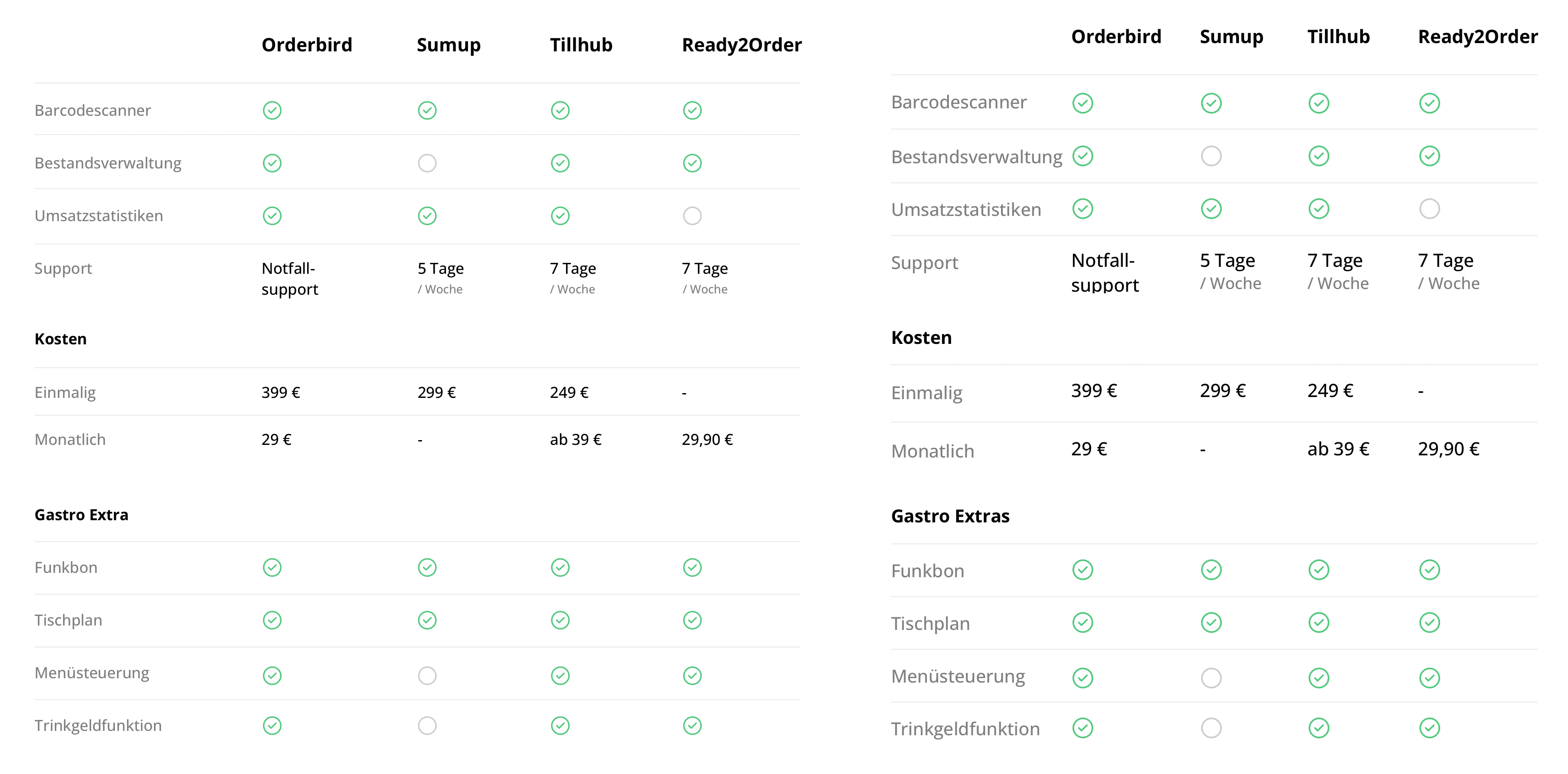
Task: Click Ready2Order Tischplan checkmark in right table
Action: [x=1429, y=623]
